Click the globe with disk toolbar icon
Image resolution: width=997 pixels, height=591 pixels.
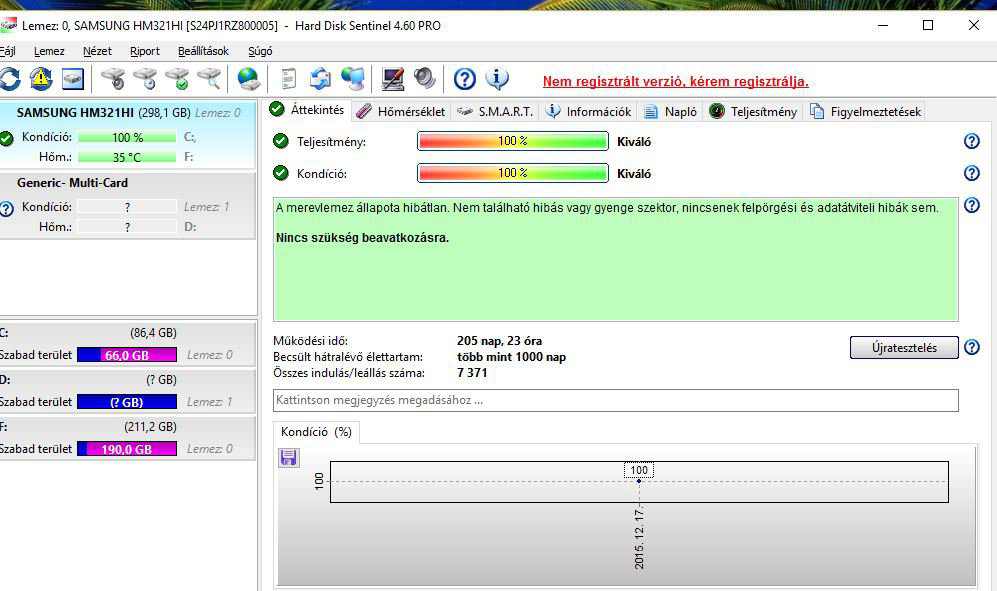[x=249, y=80]
